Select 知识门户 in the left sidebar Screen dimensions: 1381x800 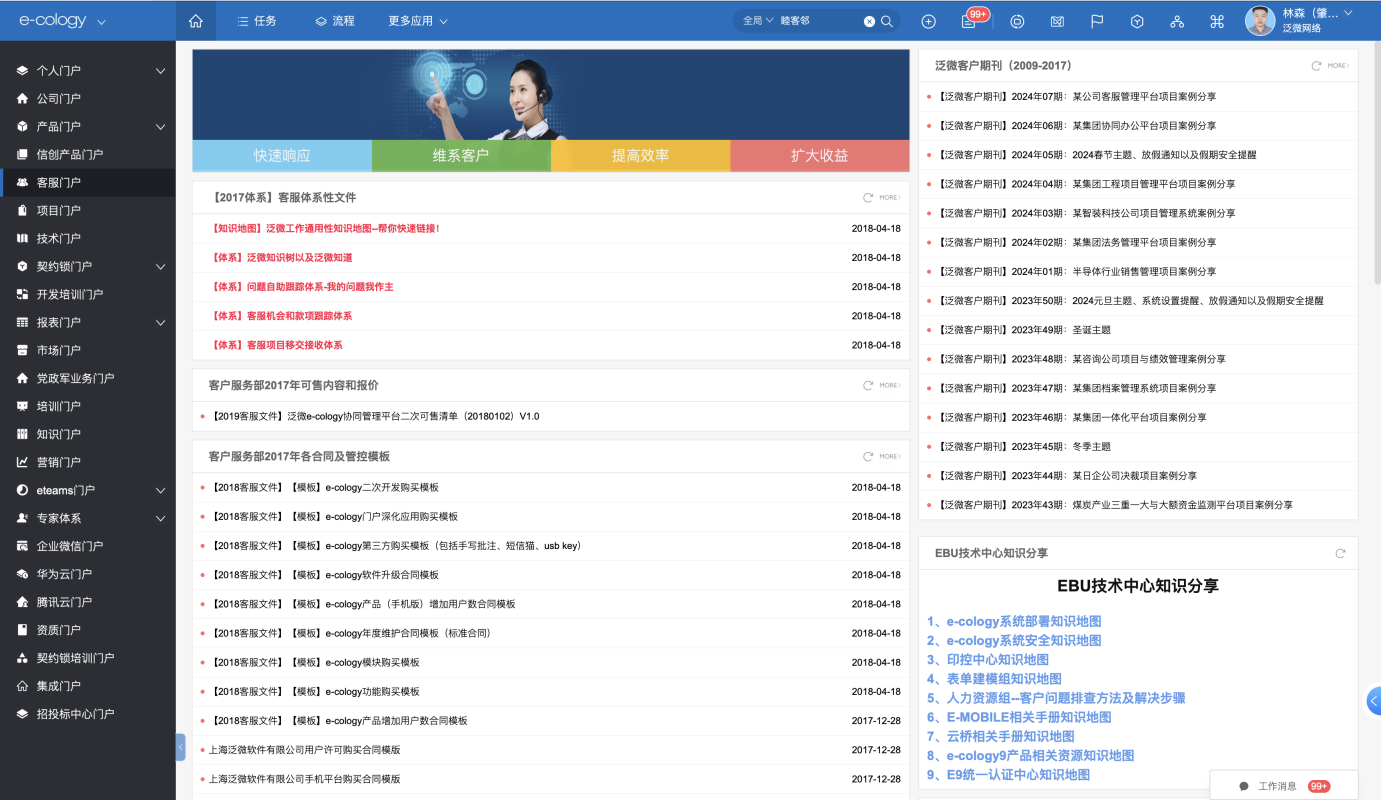tap(59, 434)
